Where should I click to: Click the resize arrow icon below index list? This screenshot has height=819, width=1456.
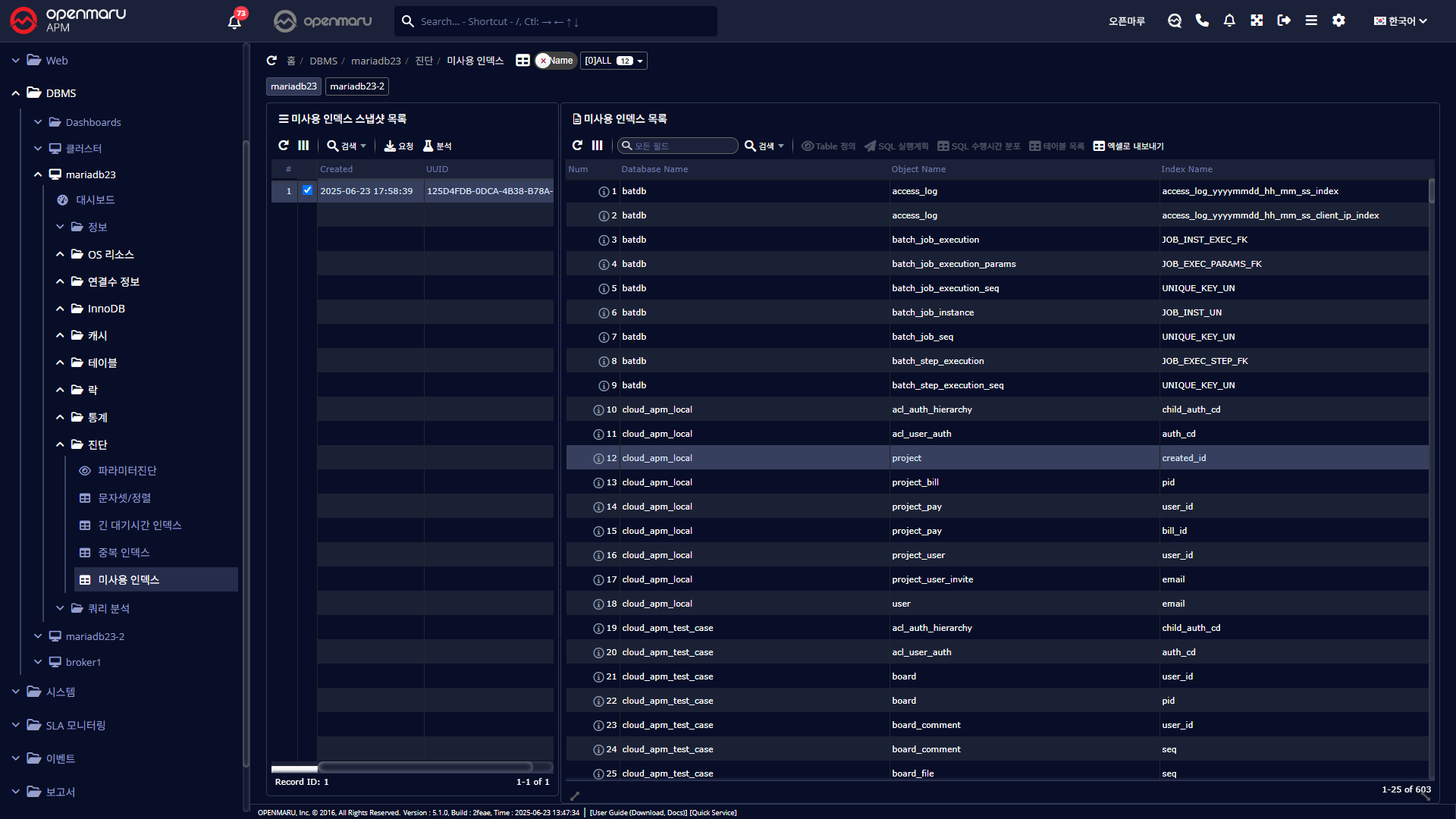[575, 795]
